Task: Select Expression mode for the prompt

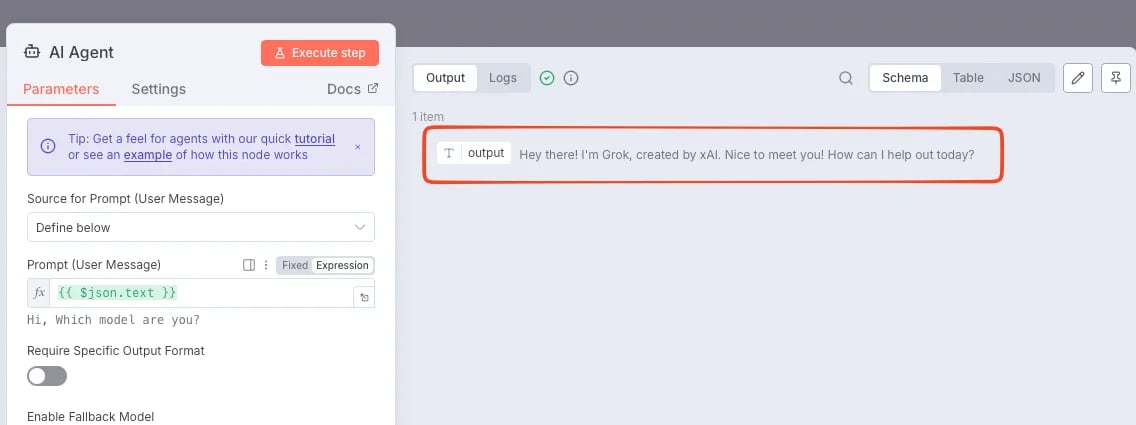Action: pos(343,265)
